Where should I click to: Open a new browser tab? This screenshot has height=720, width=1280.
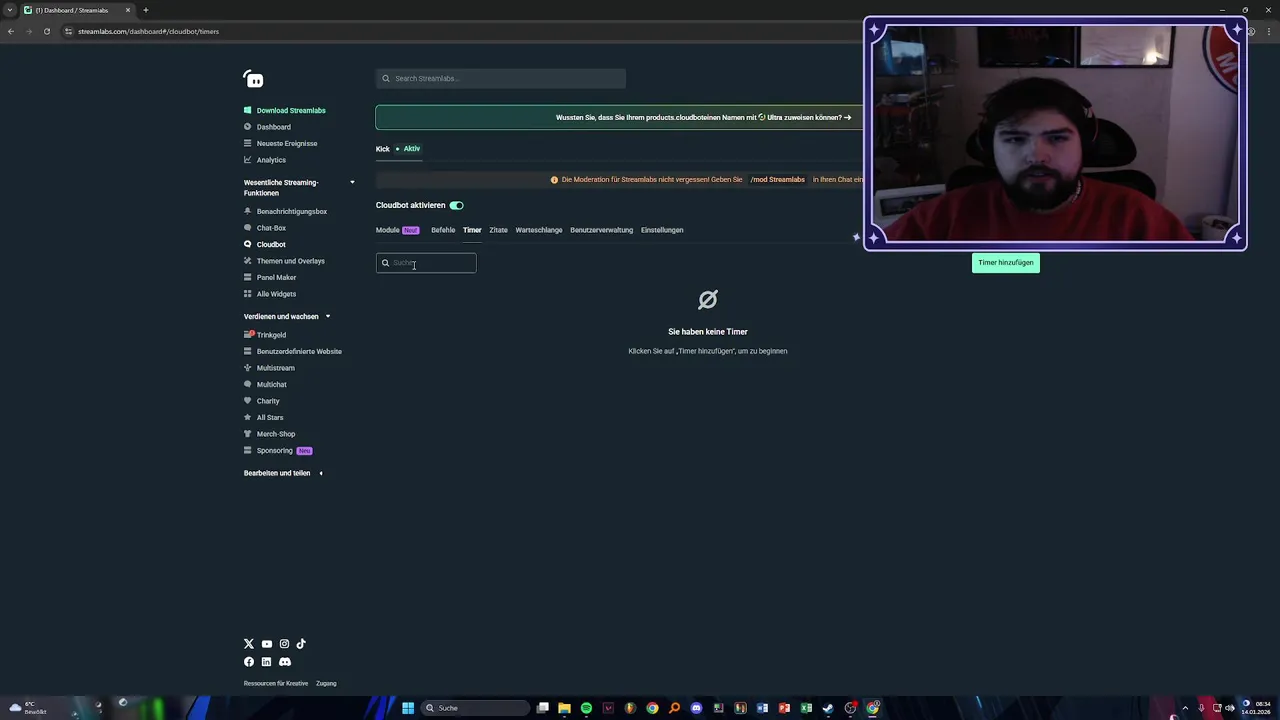146,10
